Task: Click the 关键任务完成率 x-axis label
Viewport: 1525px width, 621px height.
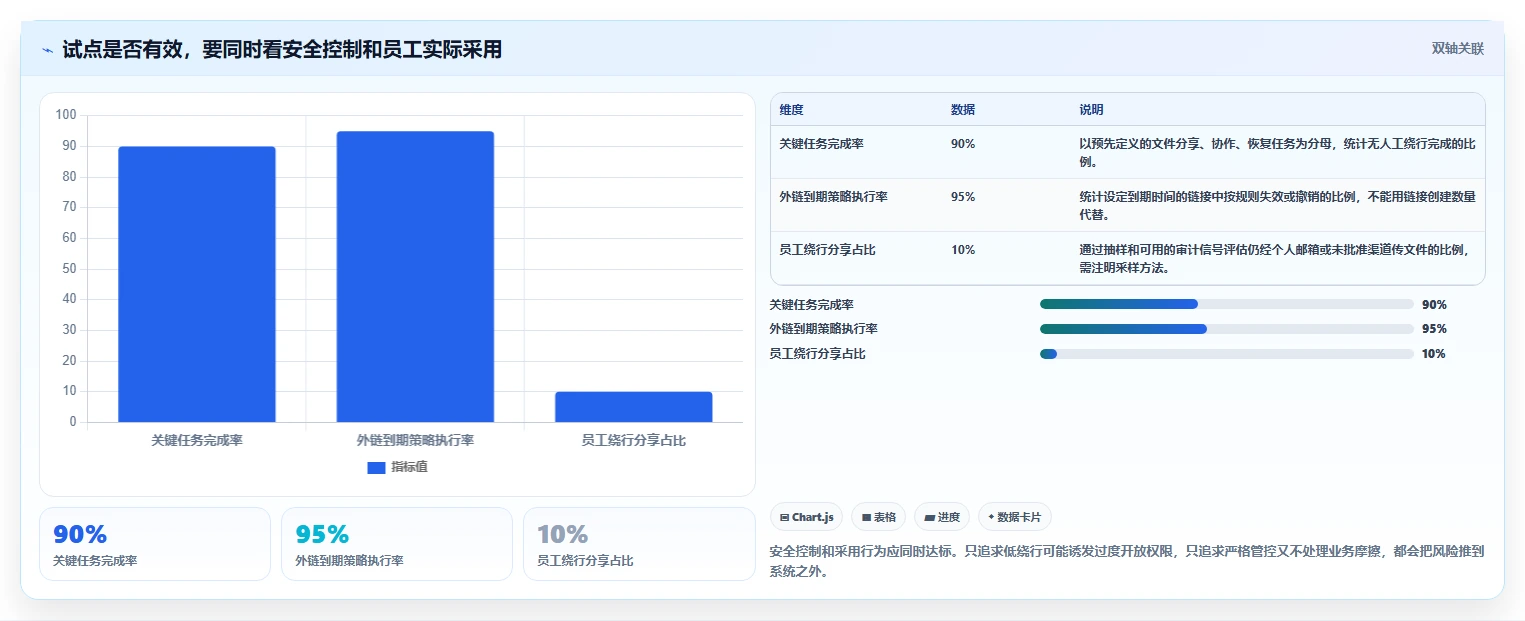Action: pyautogui.click(x=197, y=440)
